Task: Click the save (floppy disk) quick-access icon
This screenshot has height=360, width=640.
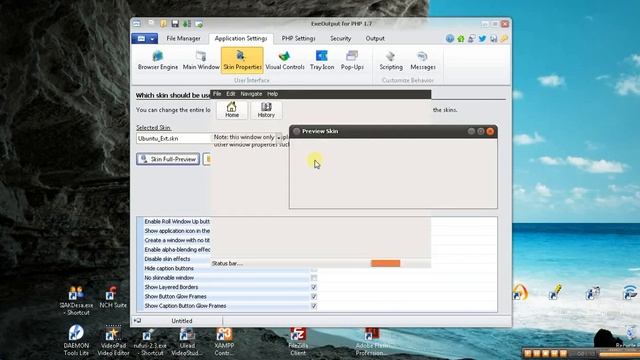Action: coord(175,24)
